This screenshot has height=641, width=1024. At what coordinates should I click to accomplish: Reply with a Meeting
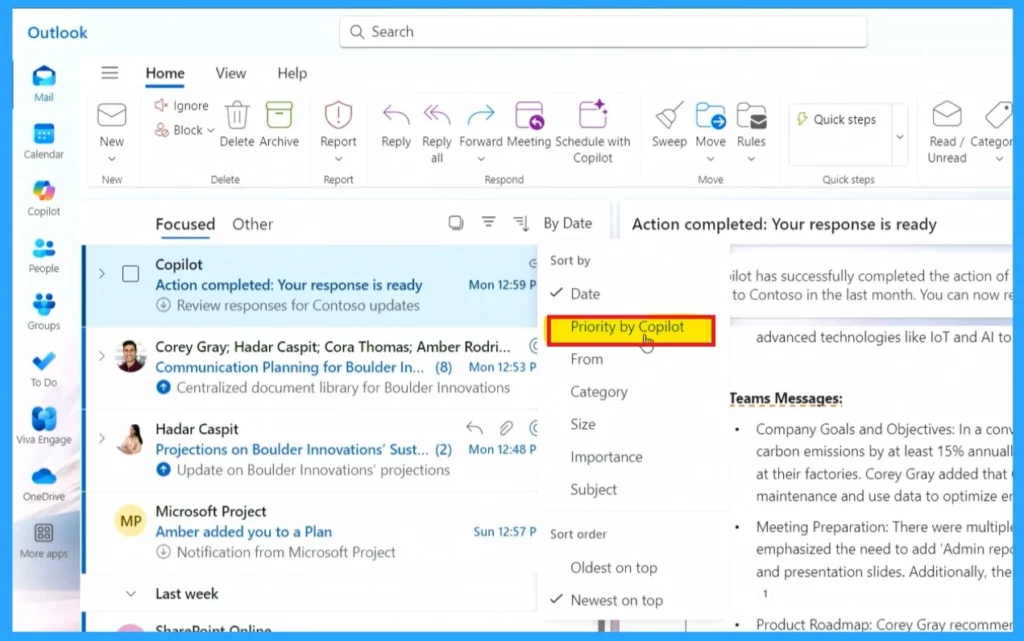click(x=529, y=124)
